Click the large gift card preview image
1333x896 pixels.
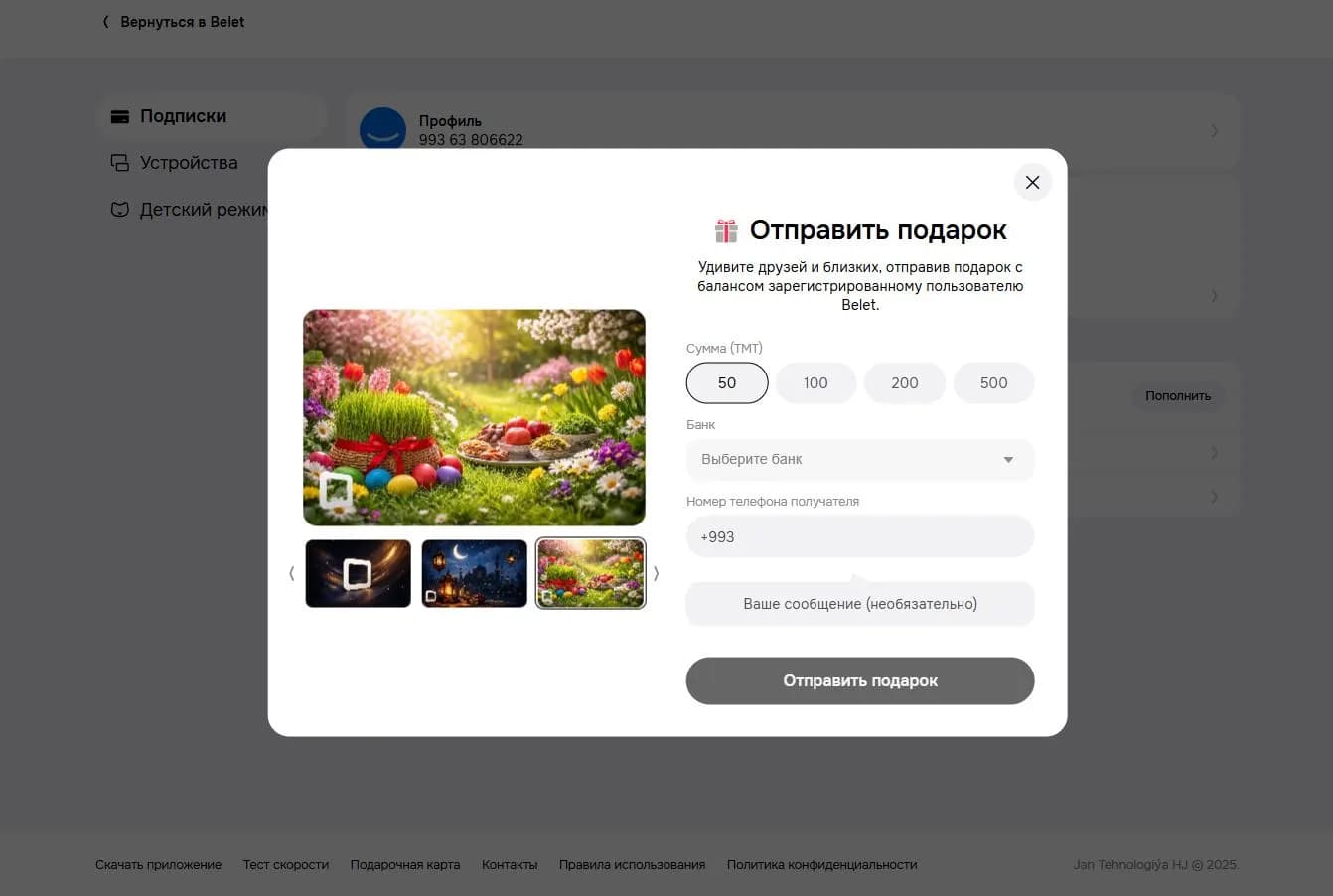click(474, 417)
